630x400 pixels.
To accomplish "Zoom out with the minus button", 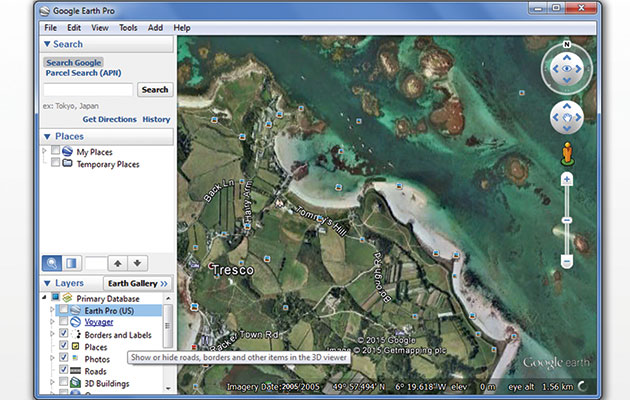I will (x=567, y=262).
